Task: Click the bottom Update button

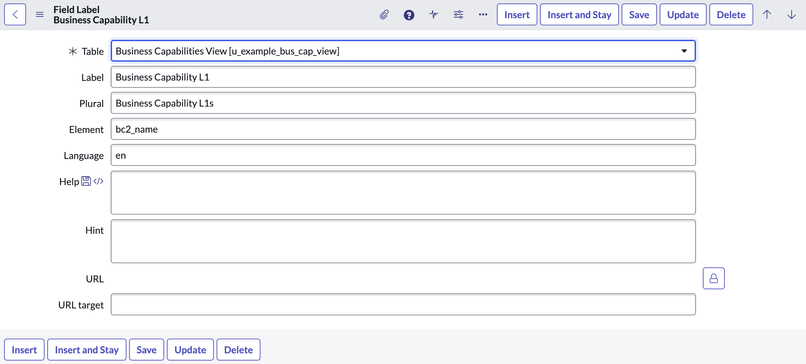Action: (190, 350)
